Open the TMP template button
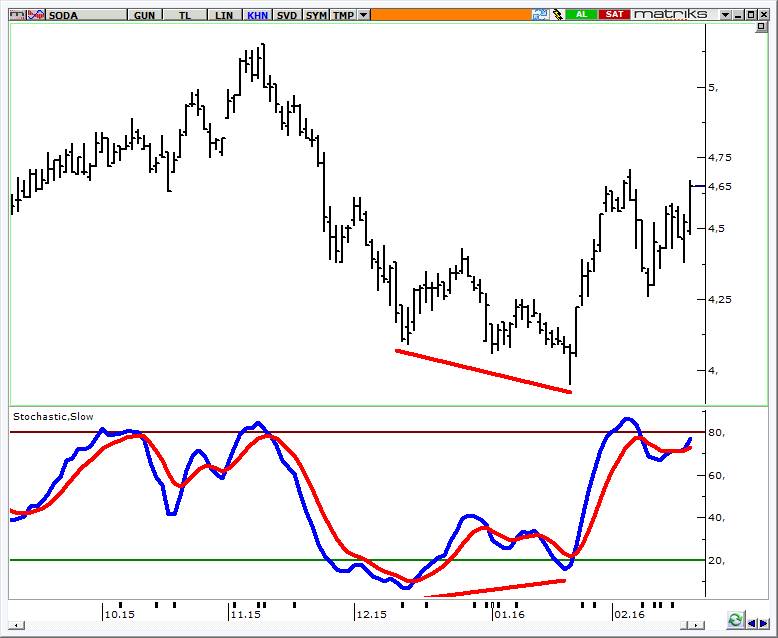The width and height of the screenshot is (778, 638). click(343, 15)
